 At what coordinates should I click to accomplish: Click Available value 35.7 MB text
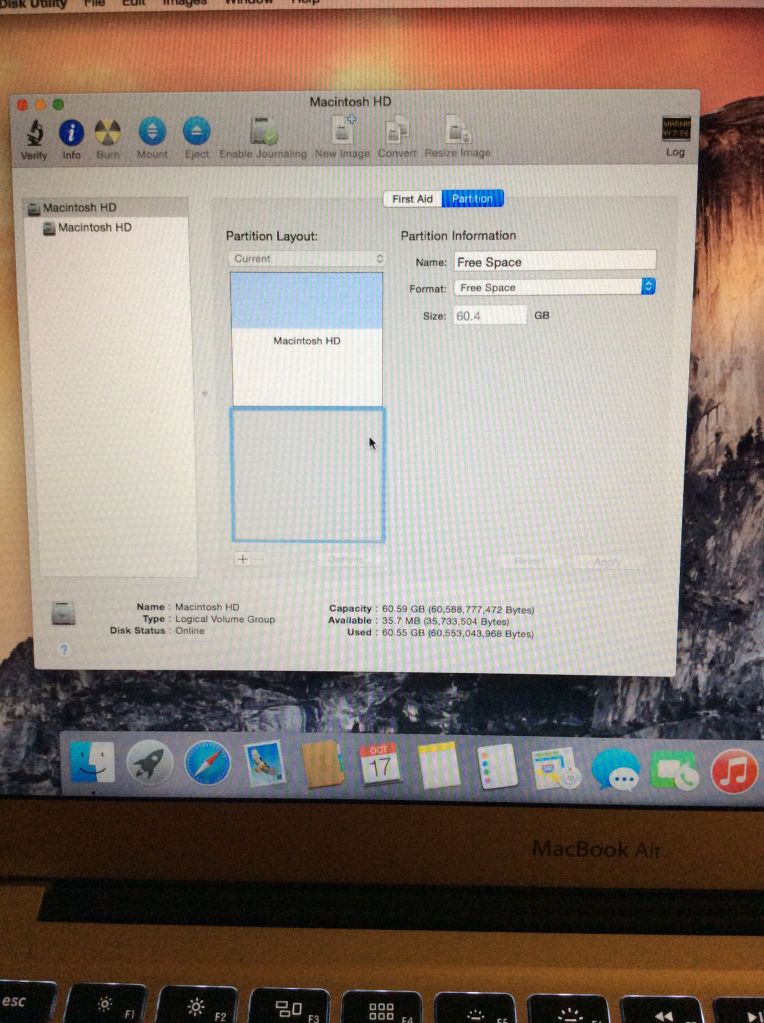point(446,622)
